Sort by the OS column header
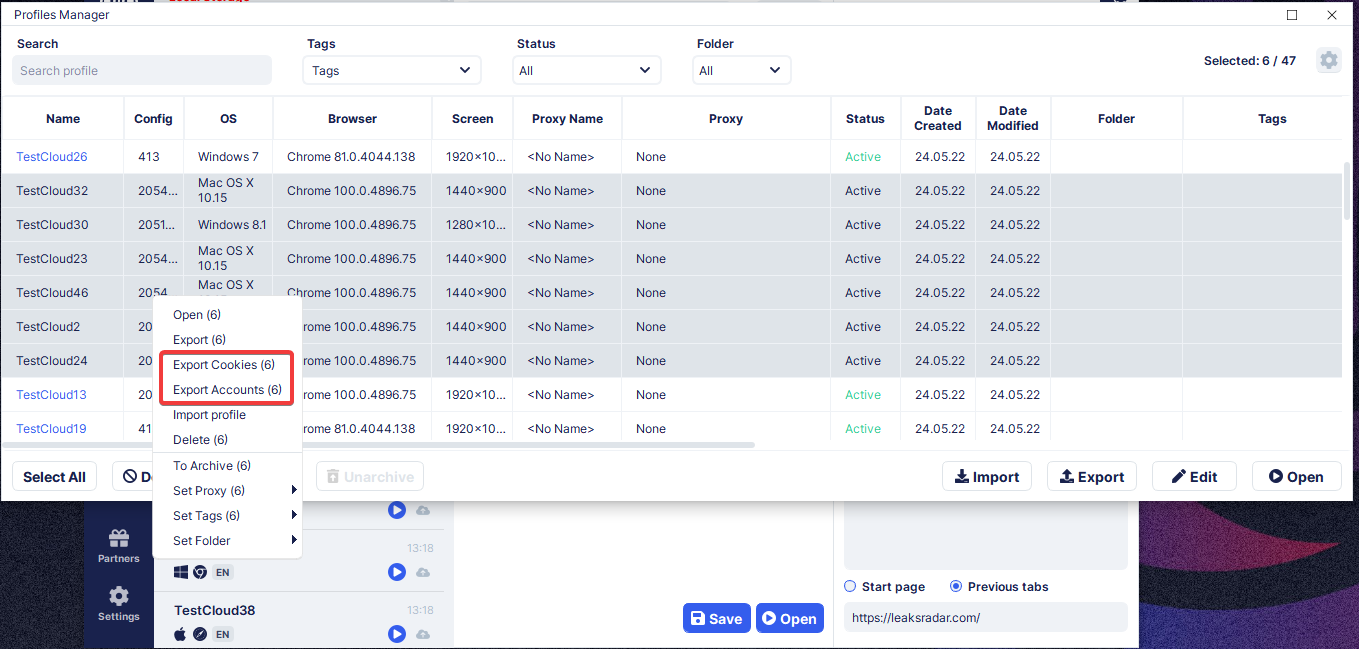This screenshot has width=1359, height=649. coord(229,118)
